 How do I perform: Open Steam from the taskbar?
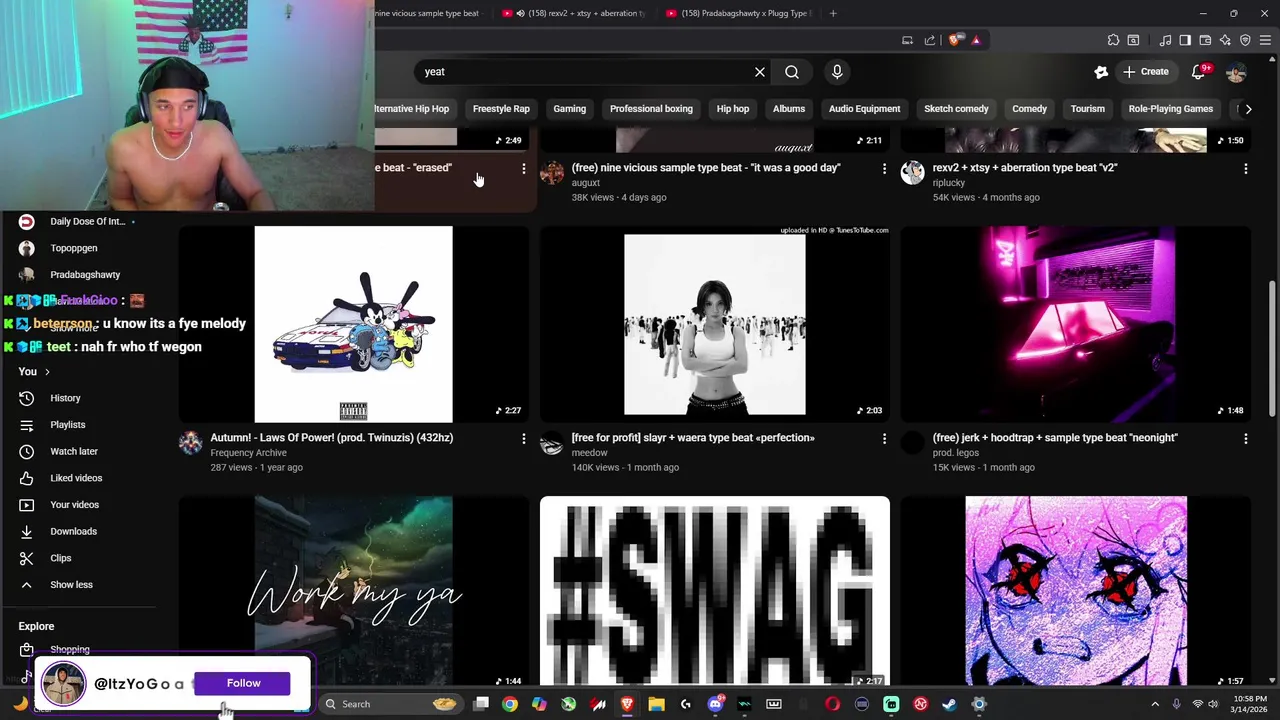pos(949,704)
